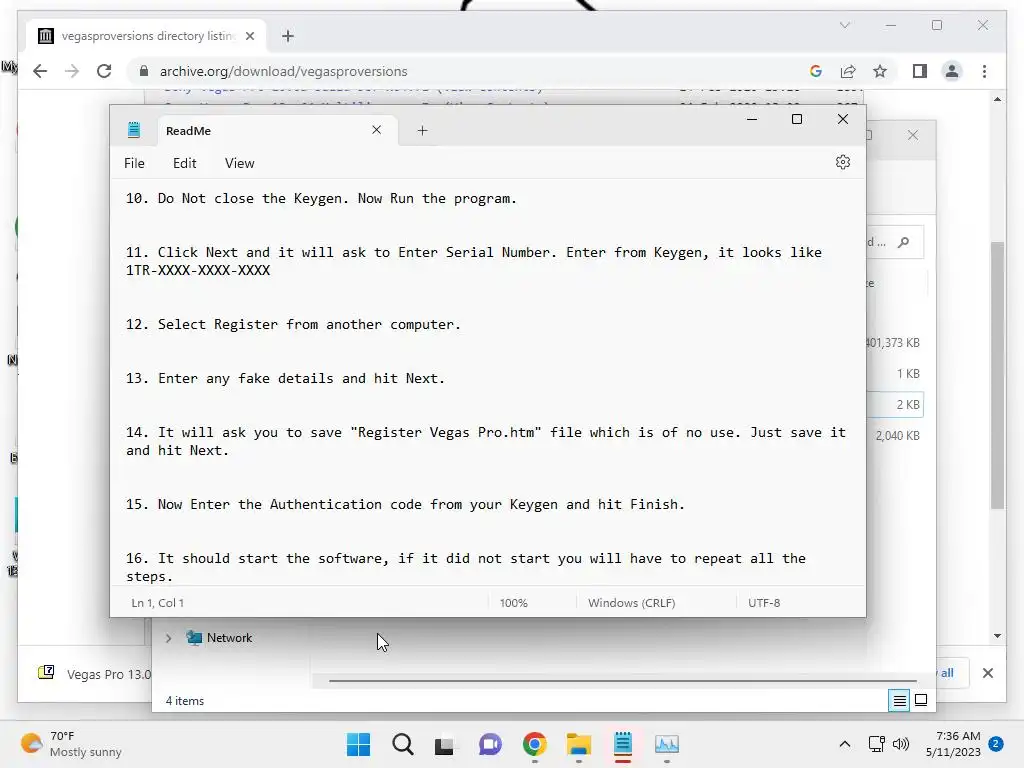Select the vegasproversions directory listing tab
This screenshot has height=768, width=1024.
coord(147,36)
